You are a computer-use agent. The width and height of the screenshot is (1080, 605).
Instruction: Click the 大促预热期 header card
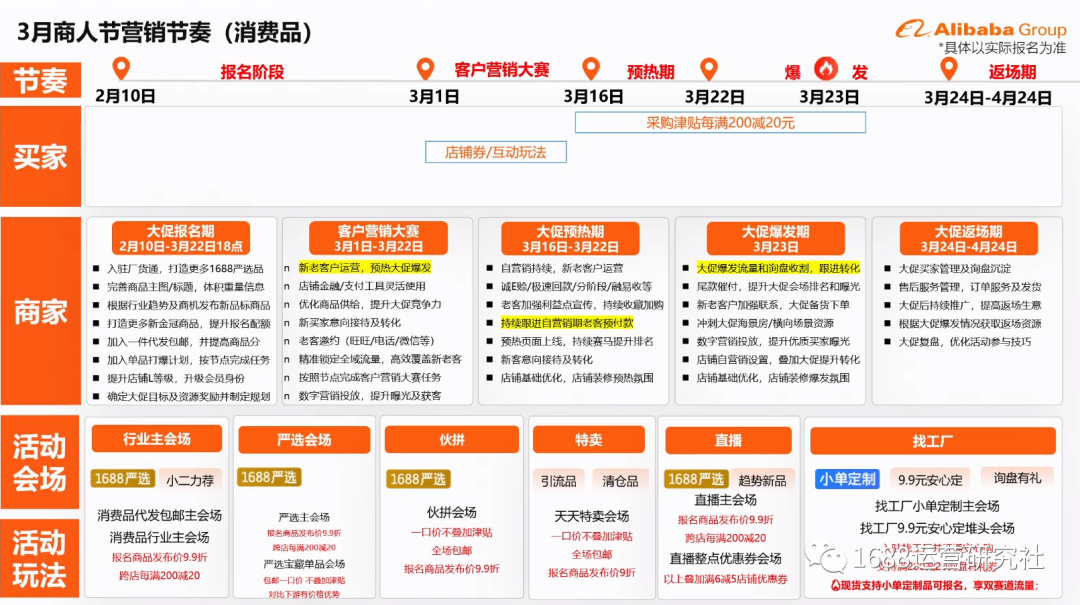570,238
